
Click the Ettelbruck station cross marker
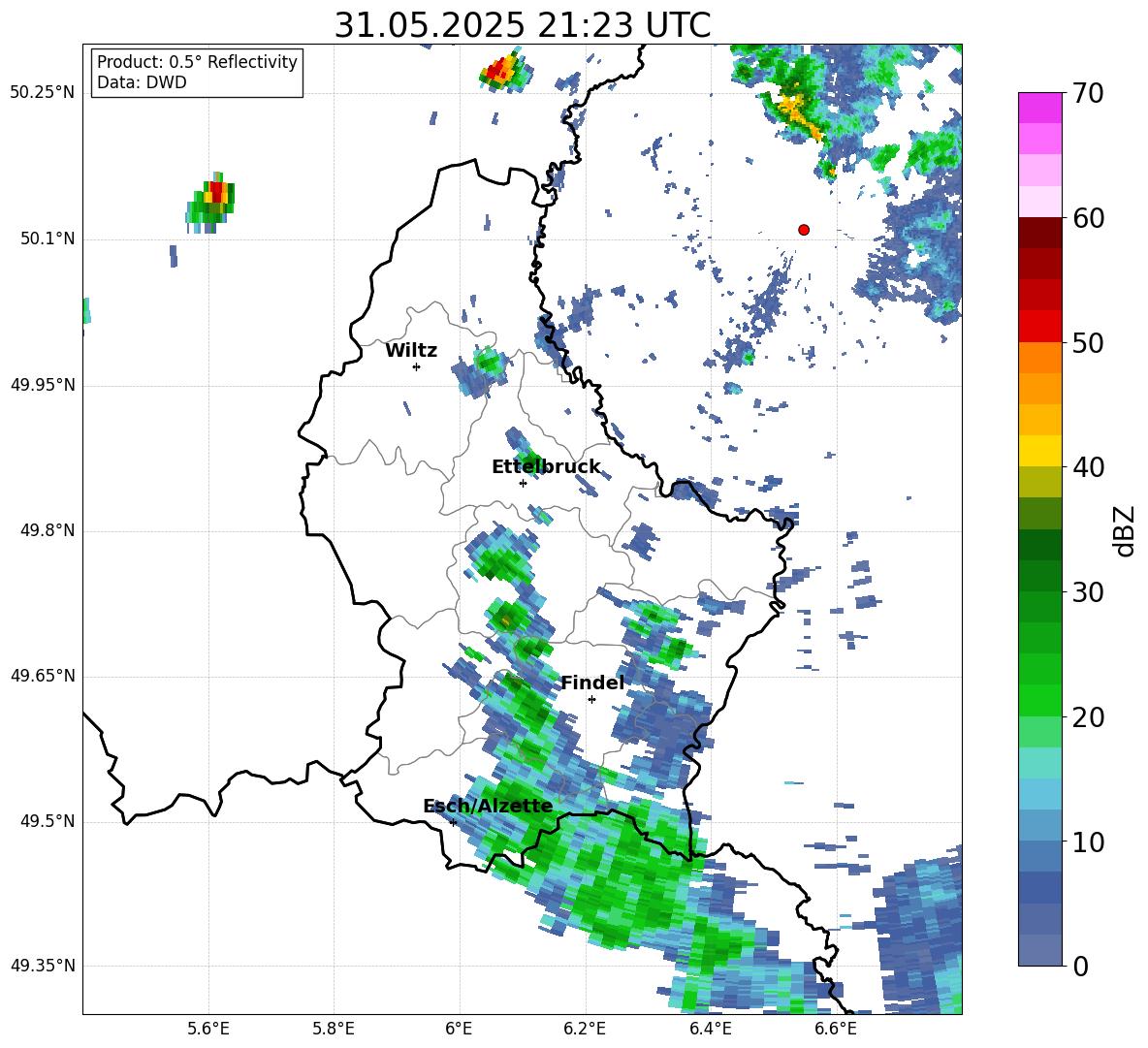[x=523, y=483]
